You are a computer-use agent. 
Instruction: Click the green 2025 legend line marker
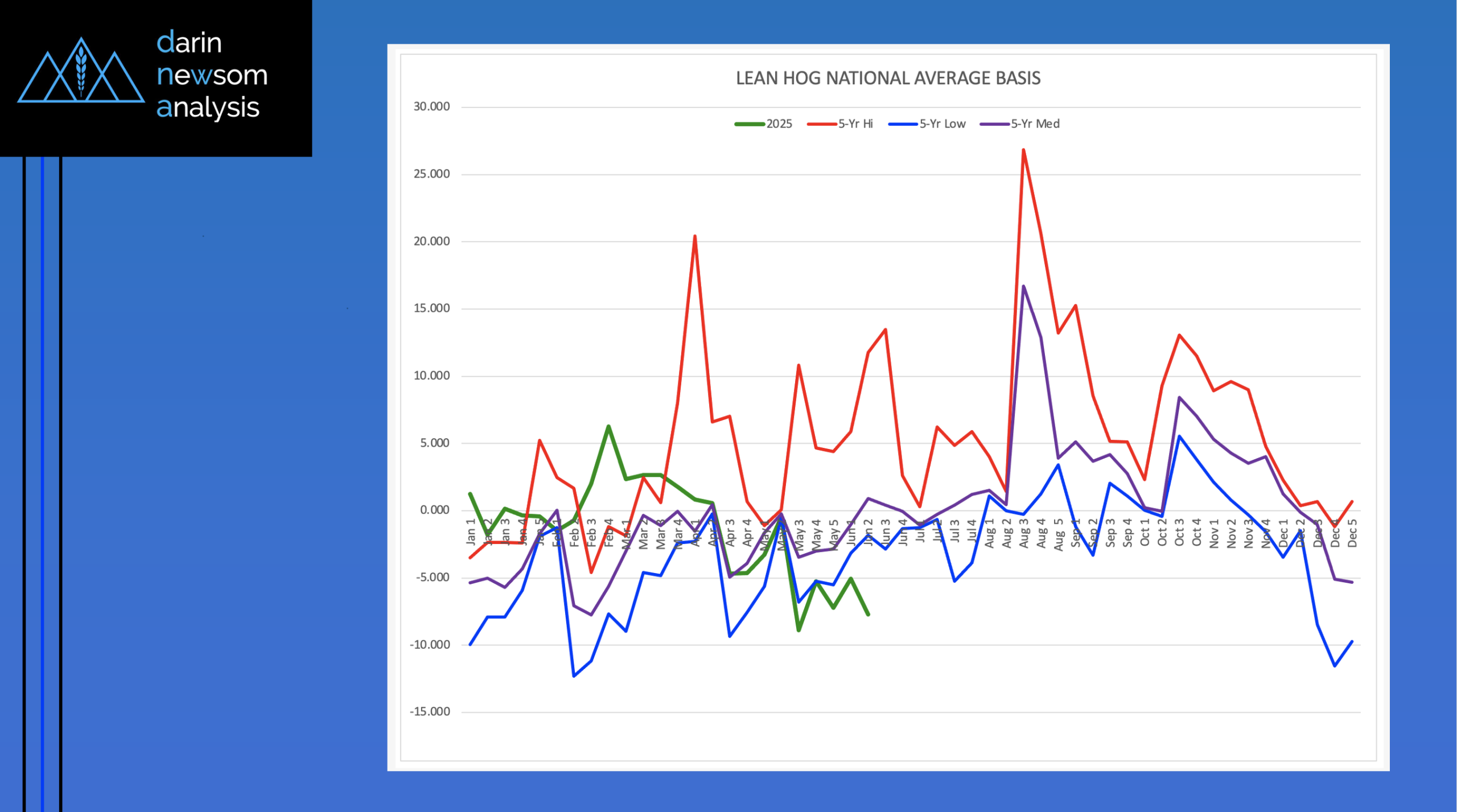(749, 124)
